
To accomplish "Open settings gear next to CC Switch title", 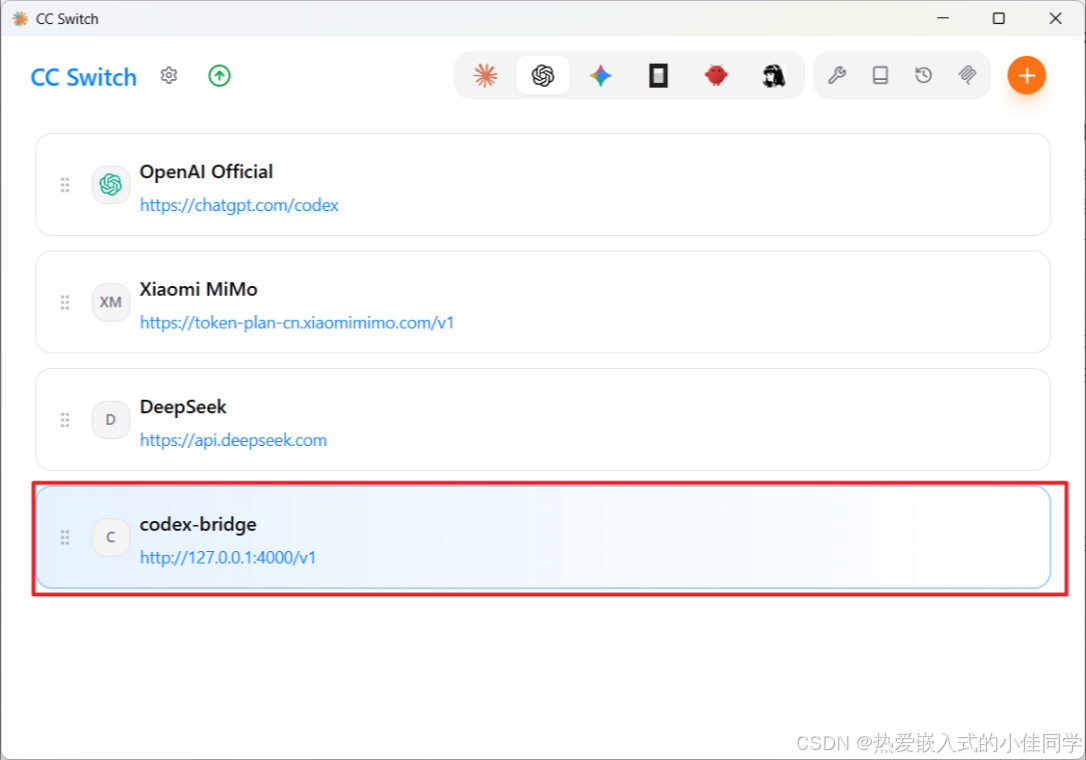I will (x=169, y=75).
